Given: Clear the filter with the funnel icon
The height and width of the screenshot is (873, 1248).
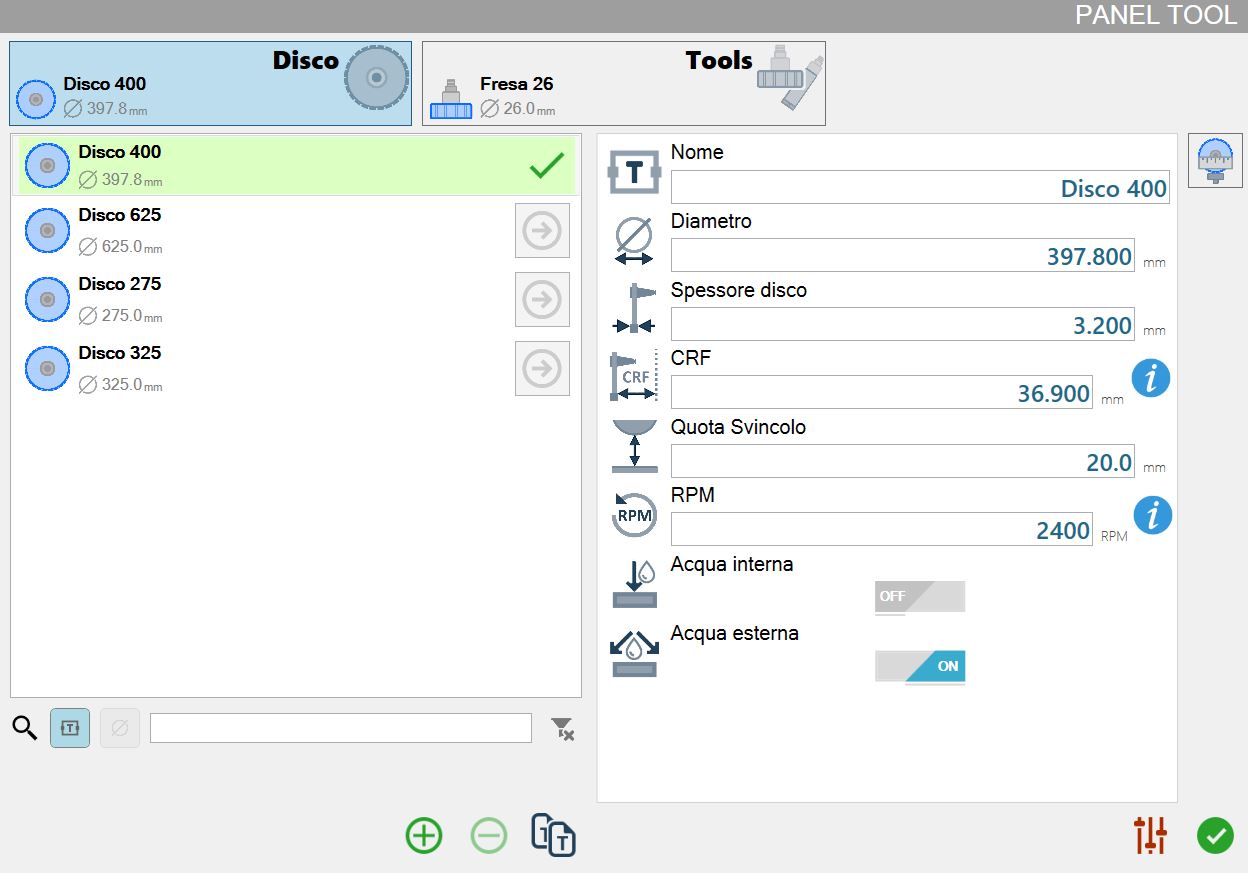Looking at the screenshot, I should 564,729.
